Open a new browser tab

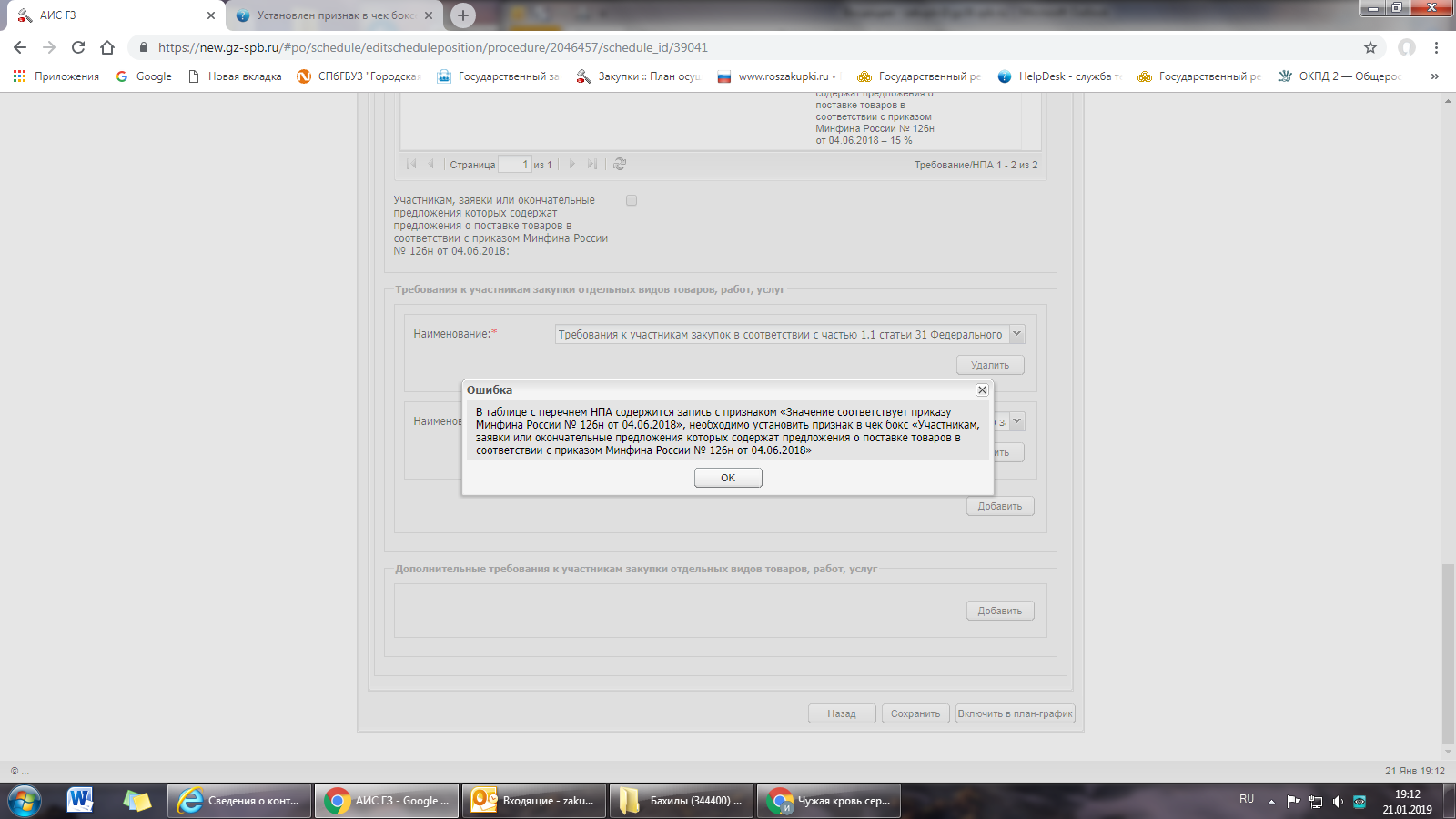tap(463, 15)
